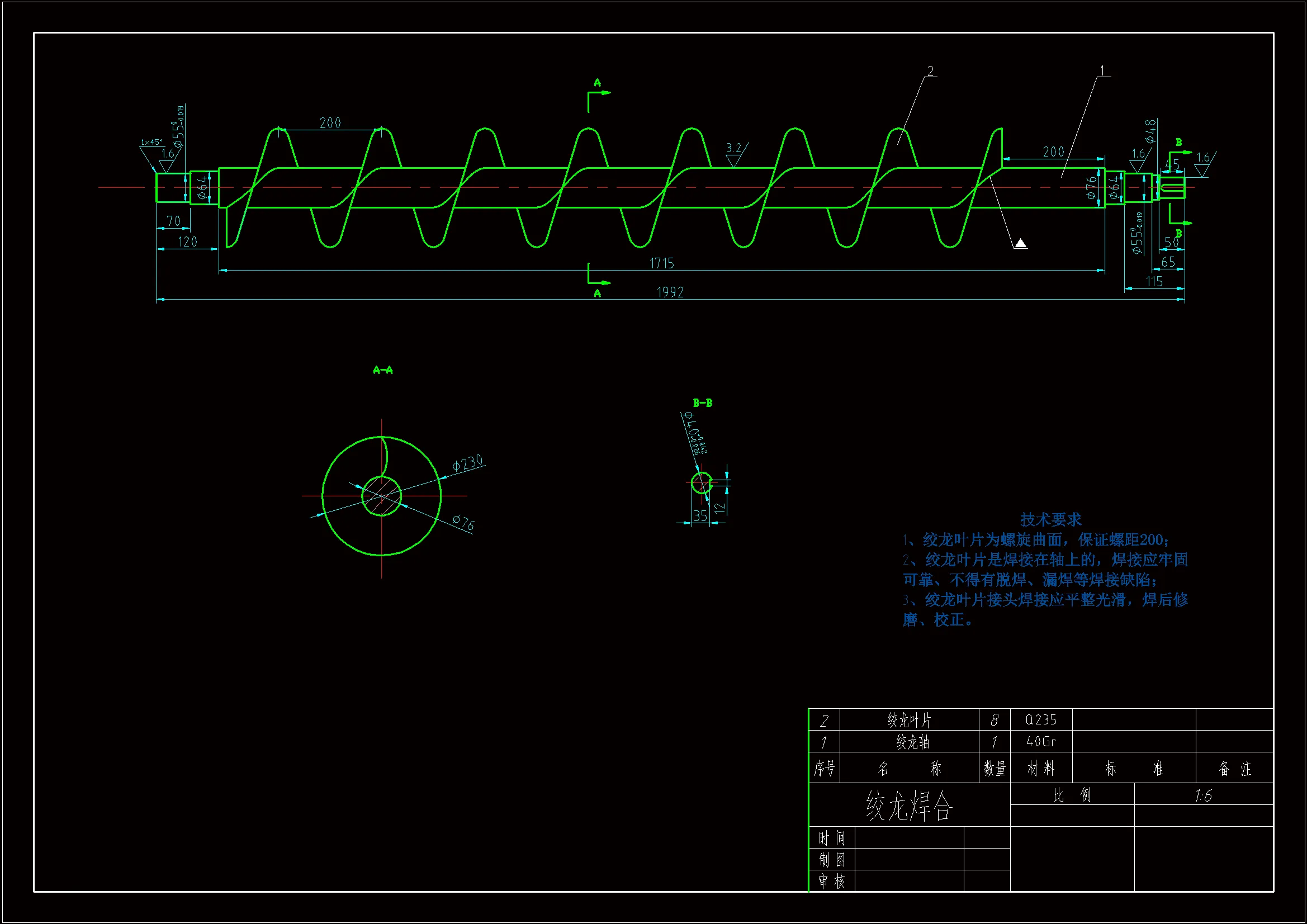The width and height of the screenshot is (1307, 924).
Task: Click the white triangle weld marker
Action: pyautogui.click(x=1021, y=243)
